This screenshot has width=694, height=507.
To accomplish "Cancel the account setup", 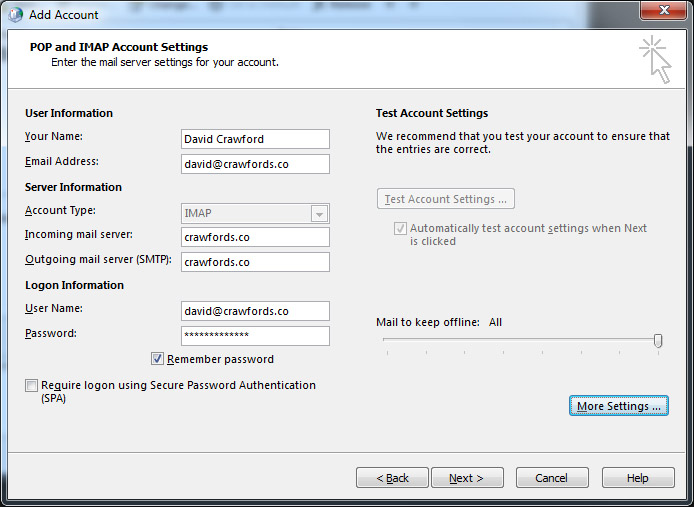I will click(x=552, y=478).
